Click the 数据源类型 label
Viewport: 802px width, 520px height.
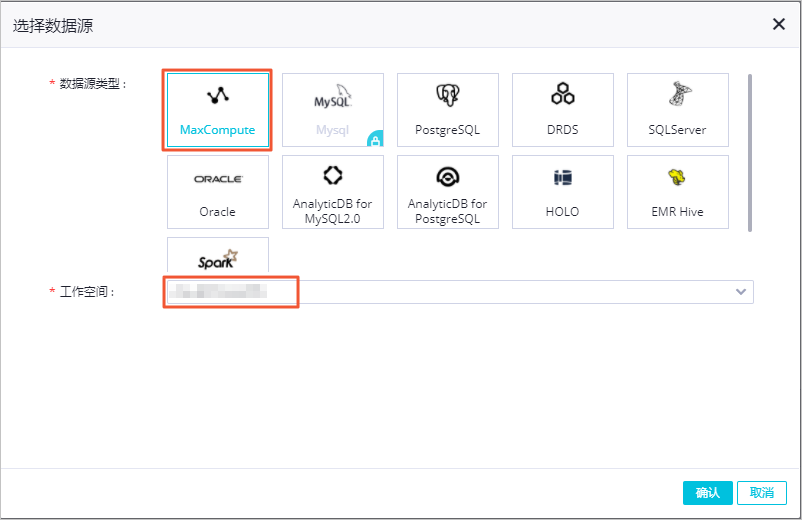[93, 83]
